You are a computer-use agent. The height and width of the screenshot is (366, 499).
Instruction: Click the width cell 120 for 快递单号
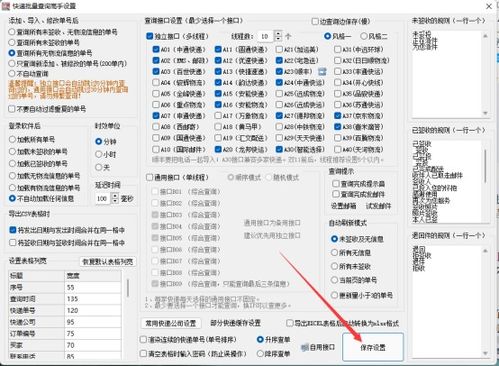pos(93,310)
